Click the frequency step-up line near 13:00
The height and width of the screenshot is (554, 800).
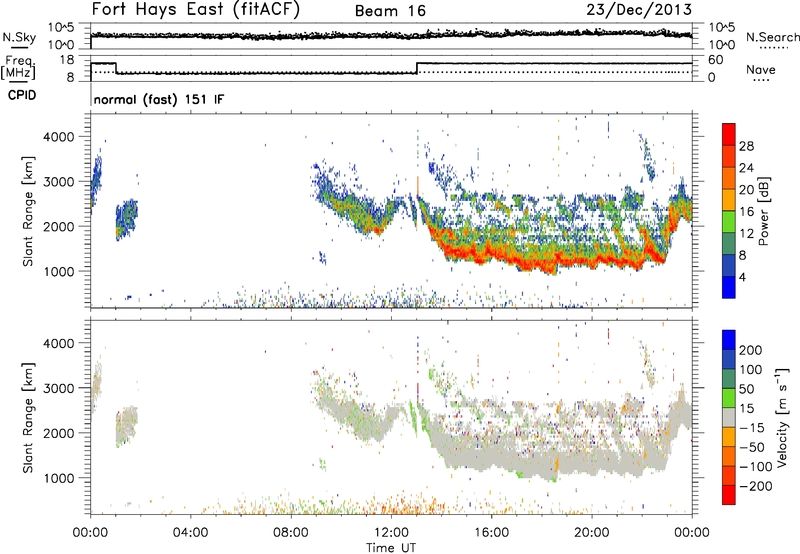point(417,68)
